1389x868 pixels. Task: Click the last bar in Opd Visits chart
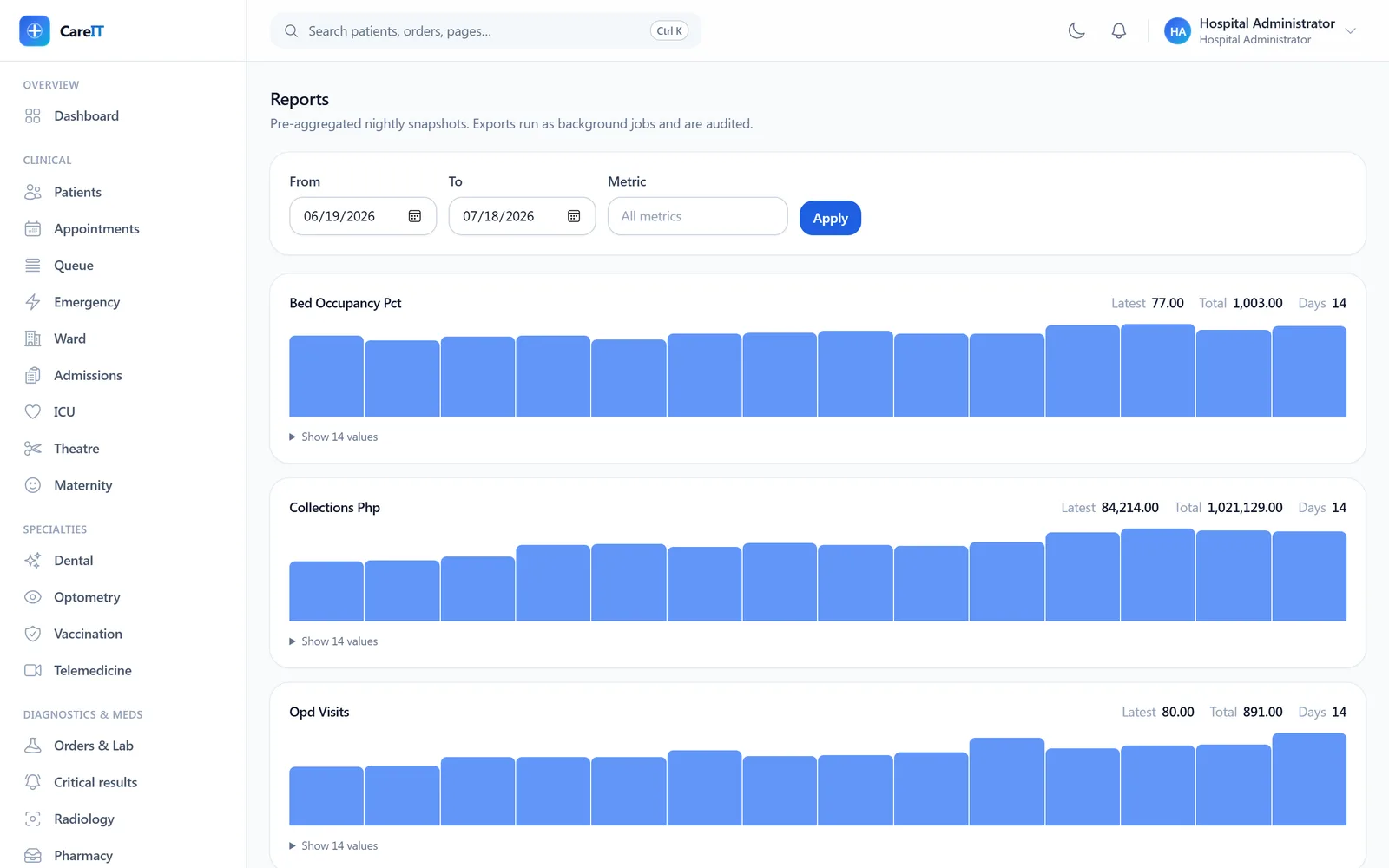coord(1309,779)
